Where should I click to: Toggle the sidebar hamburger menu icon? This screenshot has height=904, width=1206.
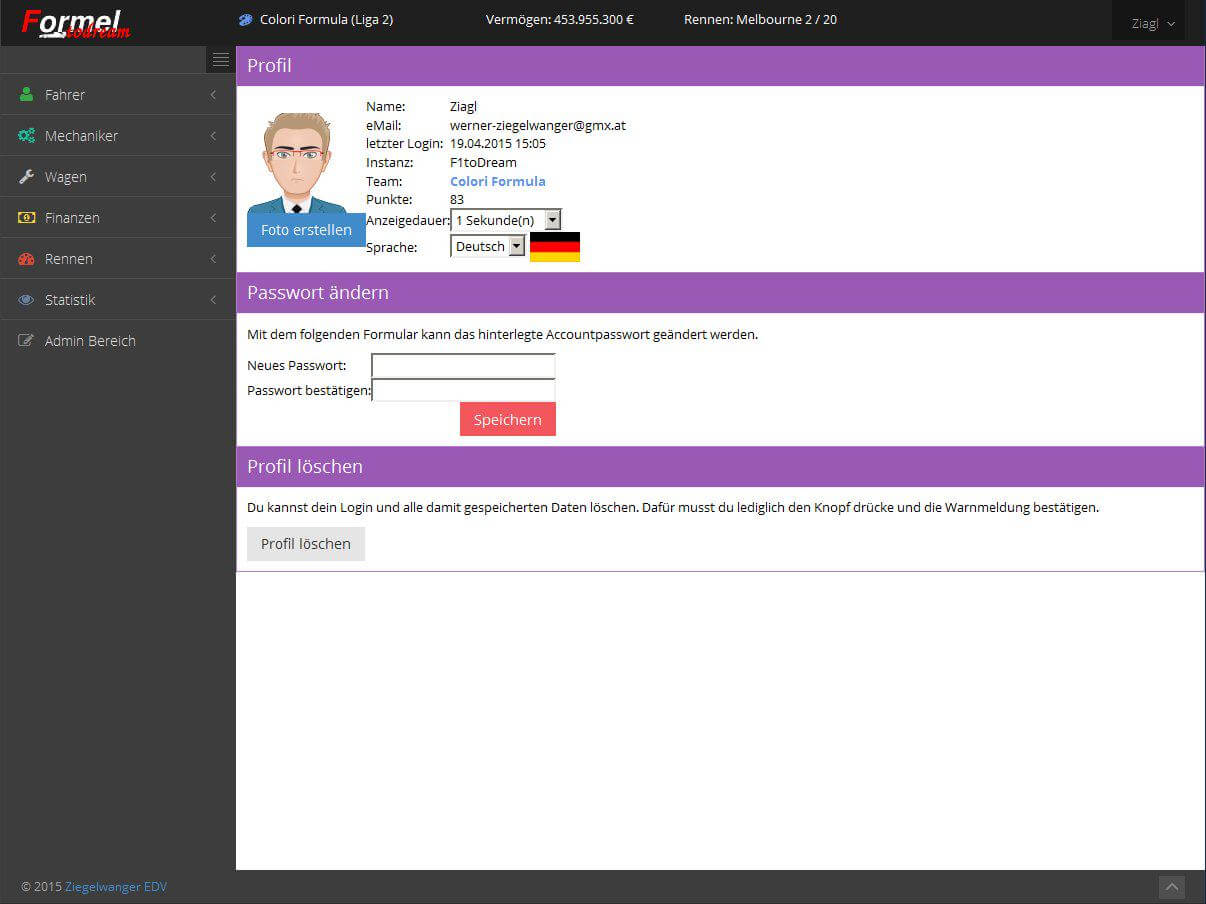click(x=221, y=60)
